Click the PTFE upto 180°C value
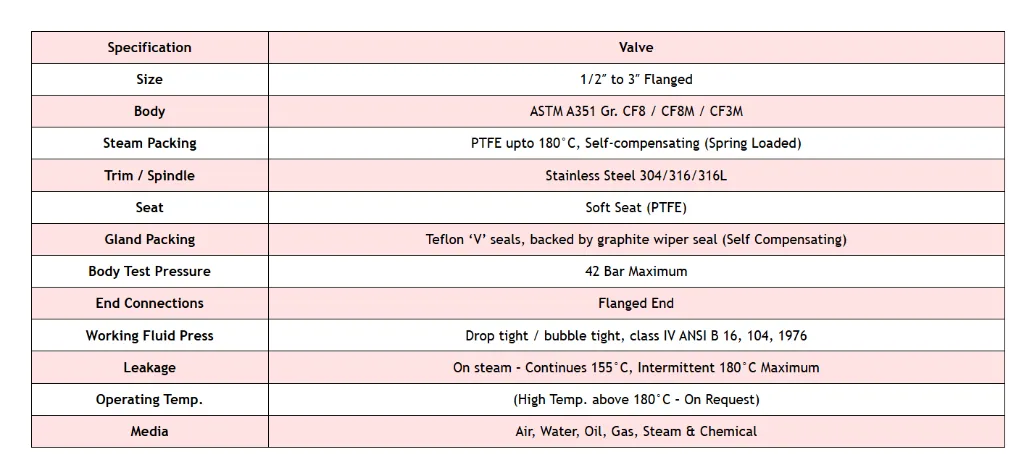The image size is (1024, 473). click(x=636, y=144)
